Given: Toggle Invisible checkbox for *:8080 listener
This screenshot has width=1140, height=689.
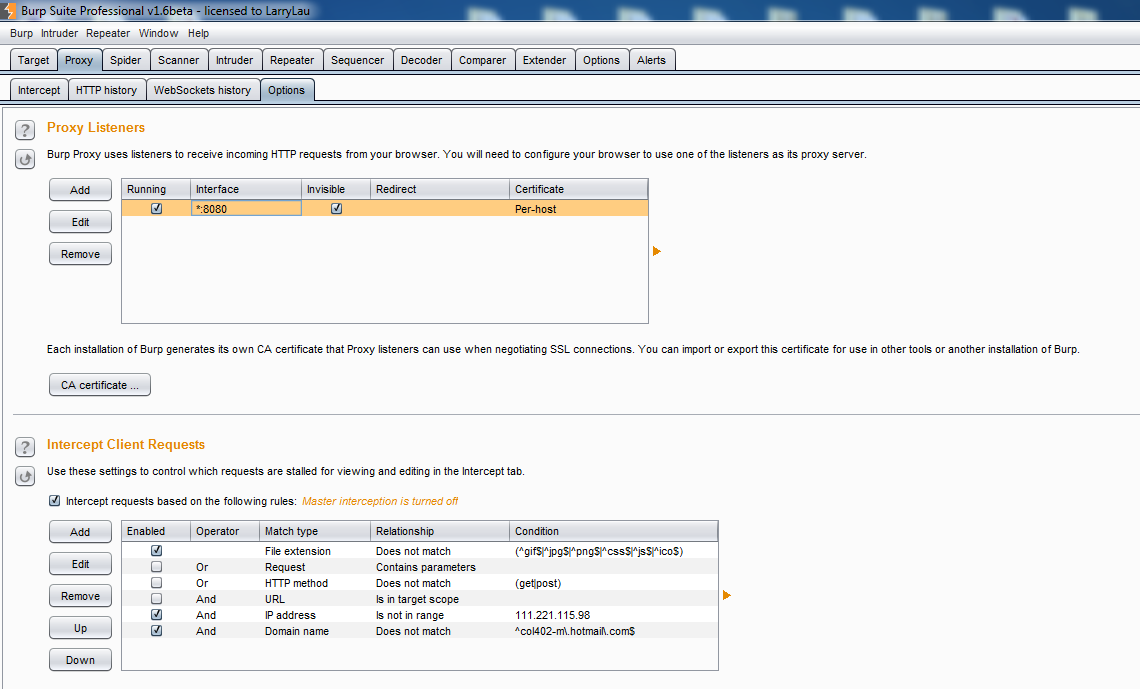Looking at the screenshot, I should [x=336, y=209].
